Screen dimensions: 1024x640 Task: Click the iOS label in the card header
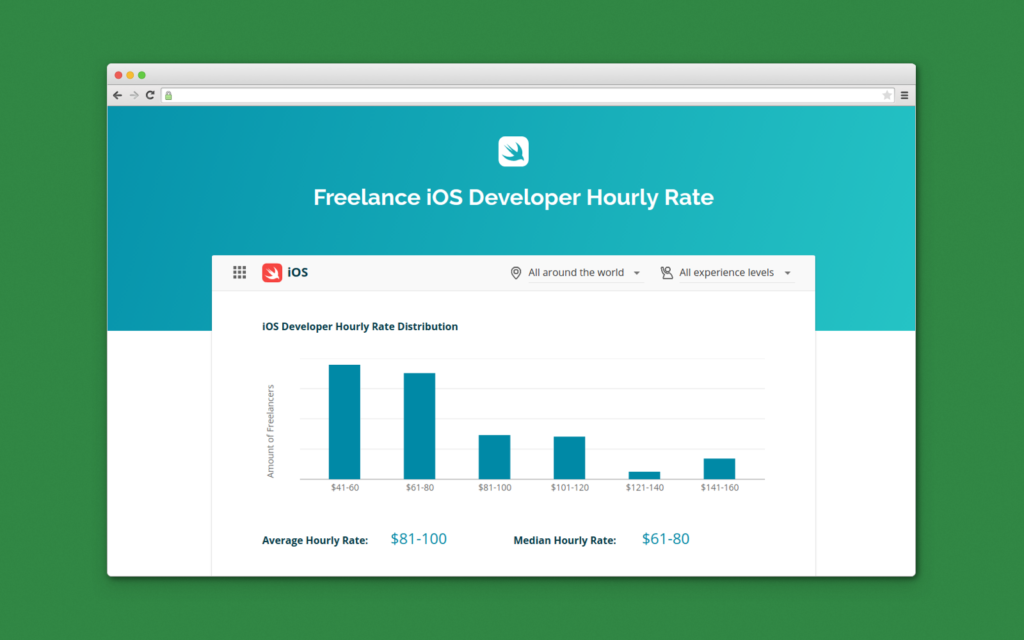pos(298,272)
